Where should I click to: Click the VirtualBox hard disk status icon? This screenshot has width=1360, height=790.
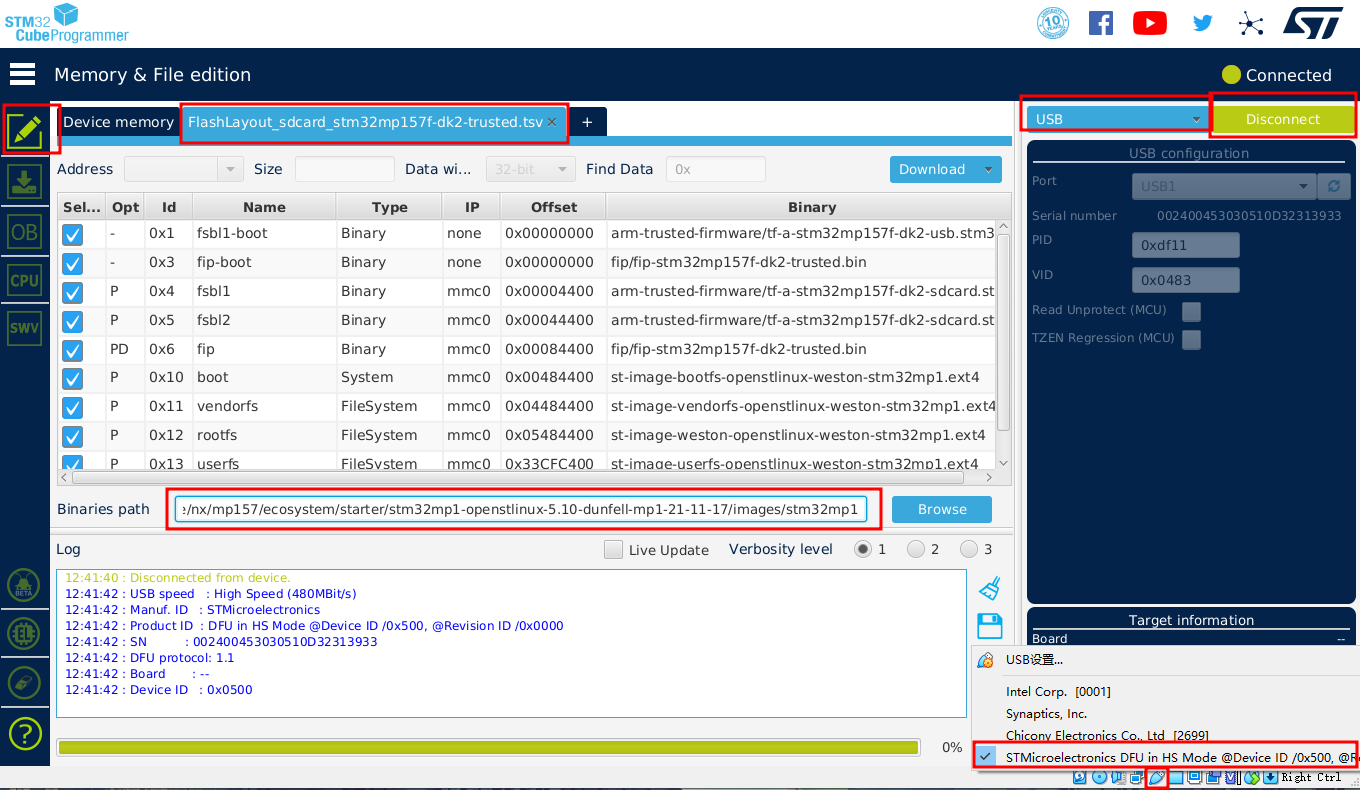point(1080,777)
